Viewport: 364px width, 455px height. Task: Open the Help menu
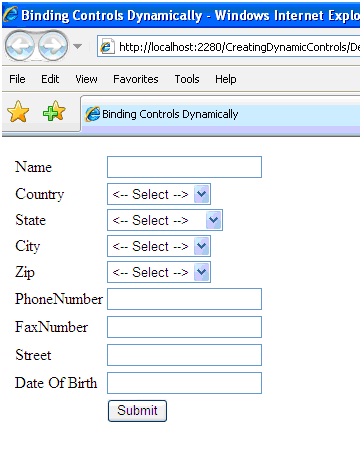pos(226,79)
